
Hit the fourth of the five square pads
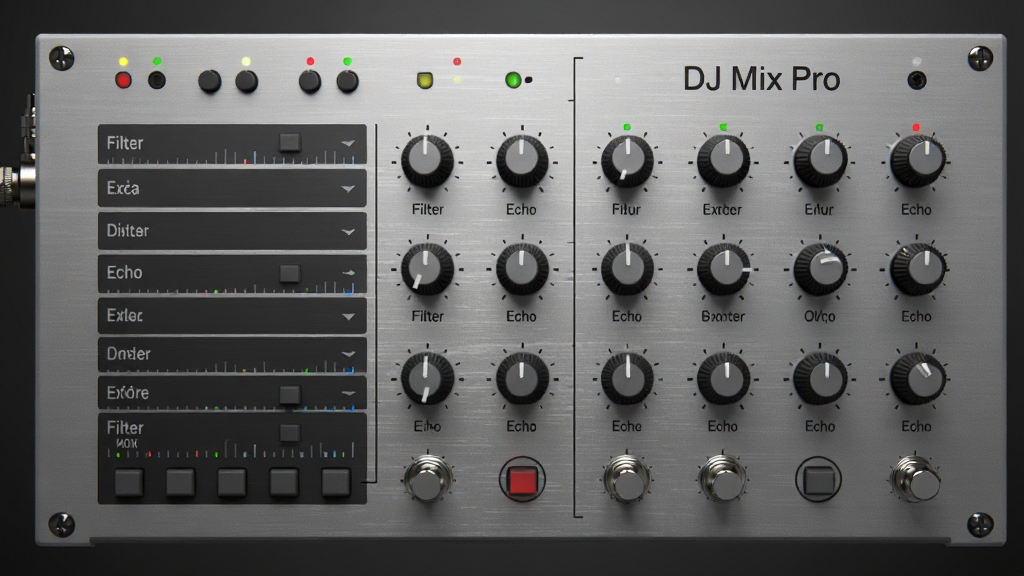pyautogui.click(x=284, y=483)
